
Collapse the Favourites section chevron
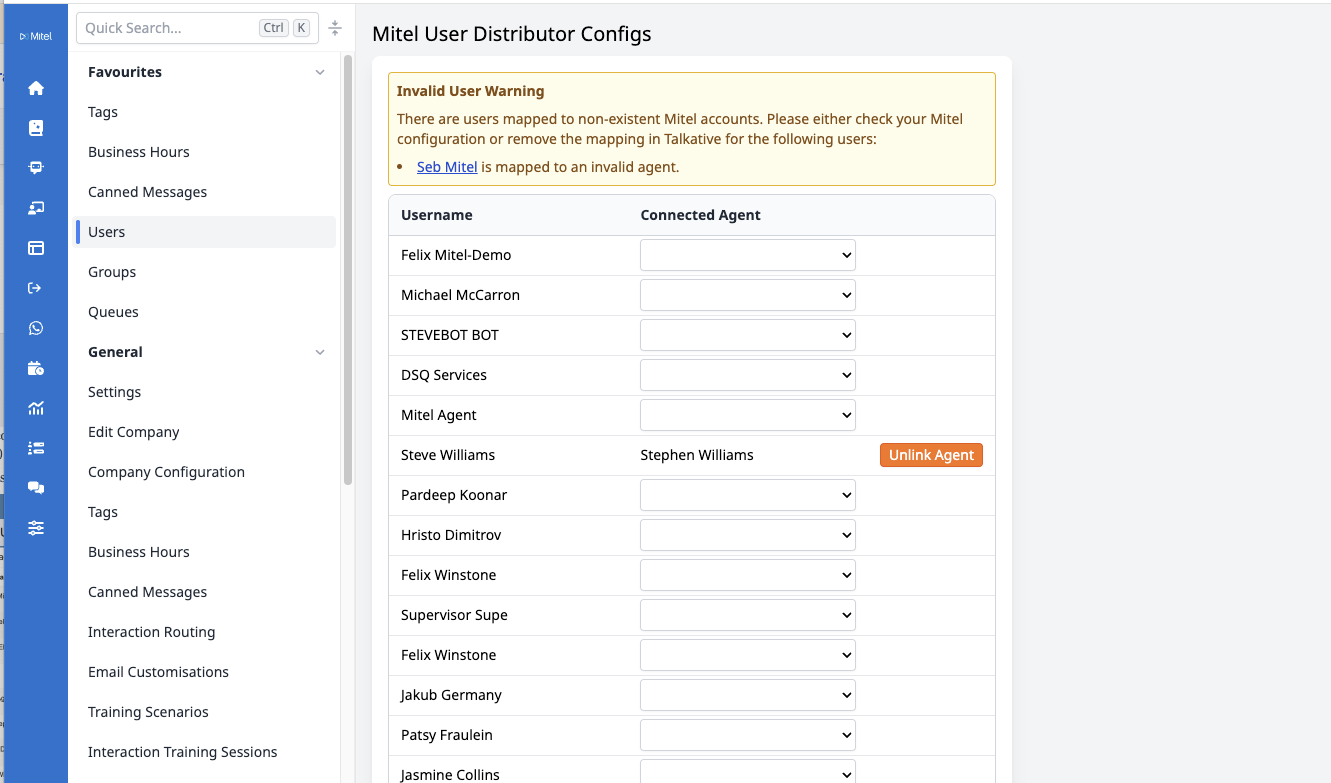pos(320,72)
